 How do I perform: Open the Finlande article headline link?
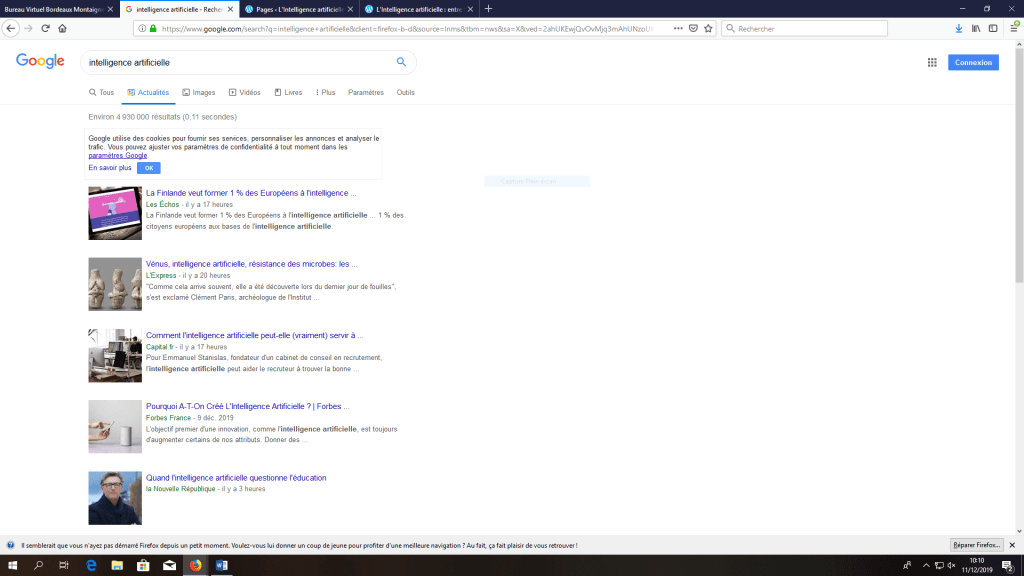[x=251, y=193]
